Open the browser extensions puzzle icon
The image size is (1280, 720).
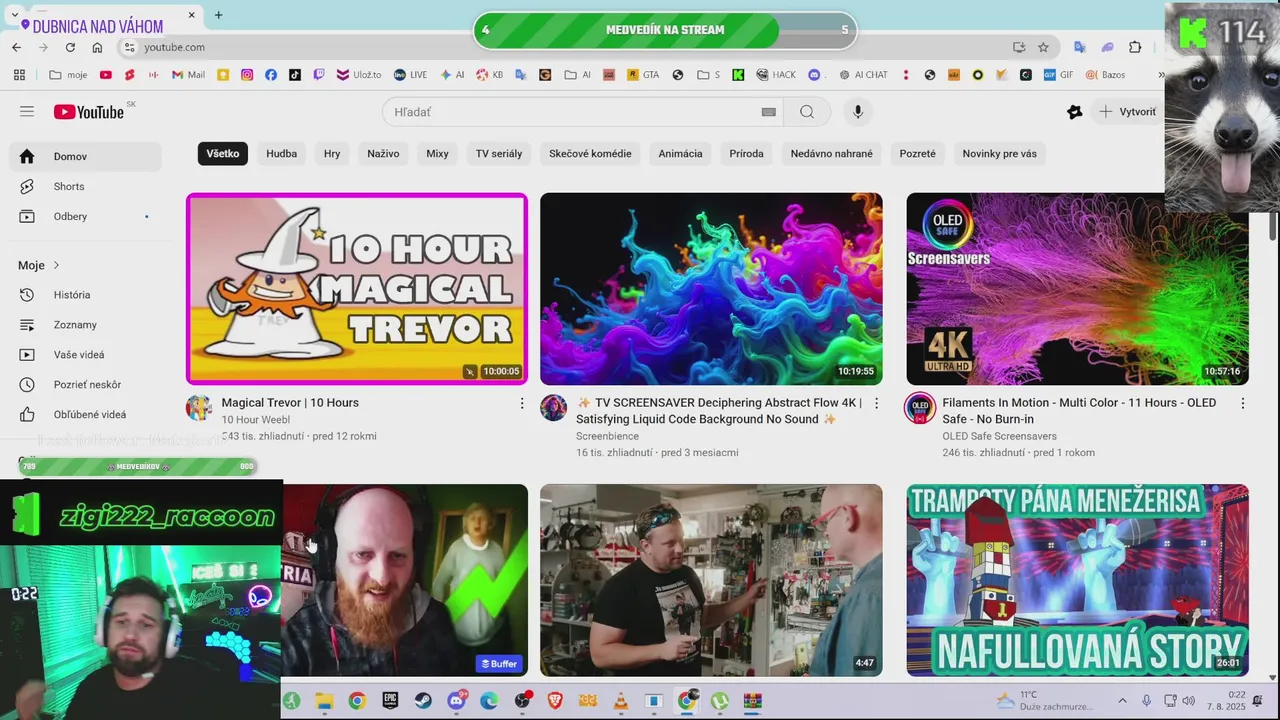[x=1135, y=47]
